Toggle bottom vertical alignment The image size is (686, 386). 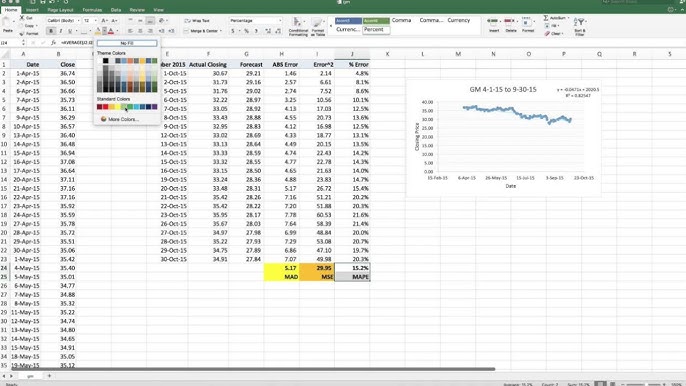pyautogui.click(x=150, y=21)
